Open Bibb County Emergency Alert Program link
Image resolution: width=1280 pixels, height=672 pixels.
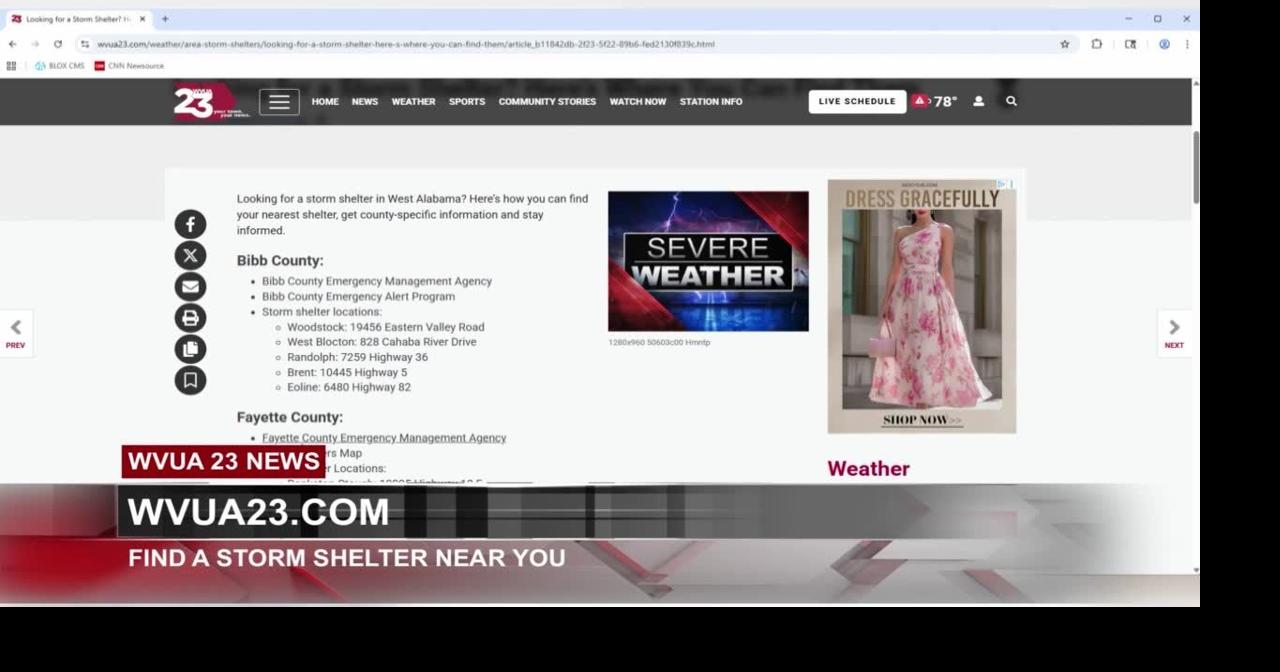(358, 297)
